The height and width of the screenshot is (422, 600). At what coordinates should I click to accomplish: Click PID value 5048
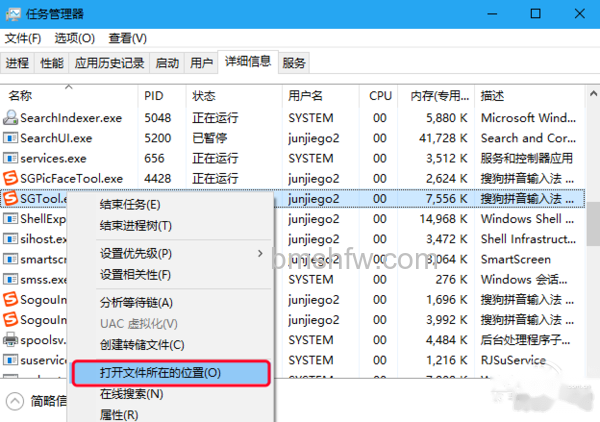[x=158, y=118]
